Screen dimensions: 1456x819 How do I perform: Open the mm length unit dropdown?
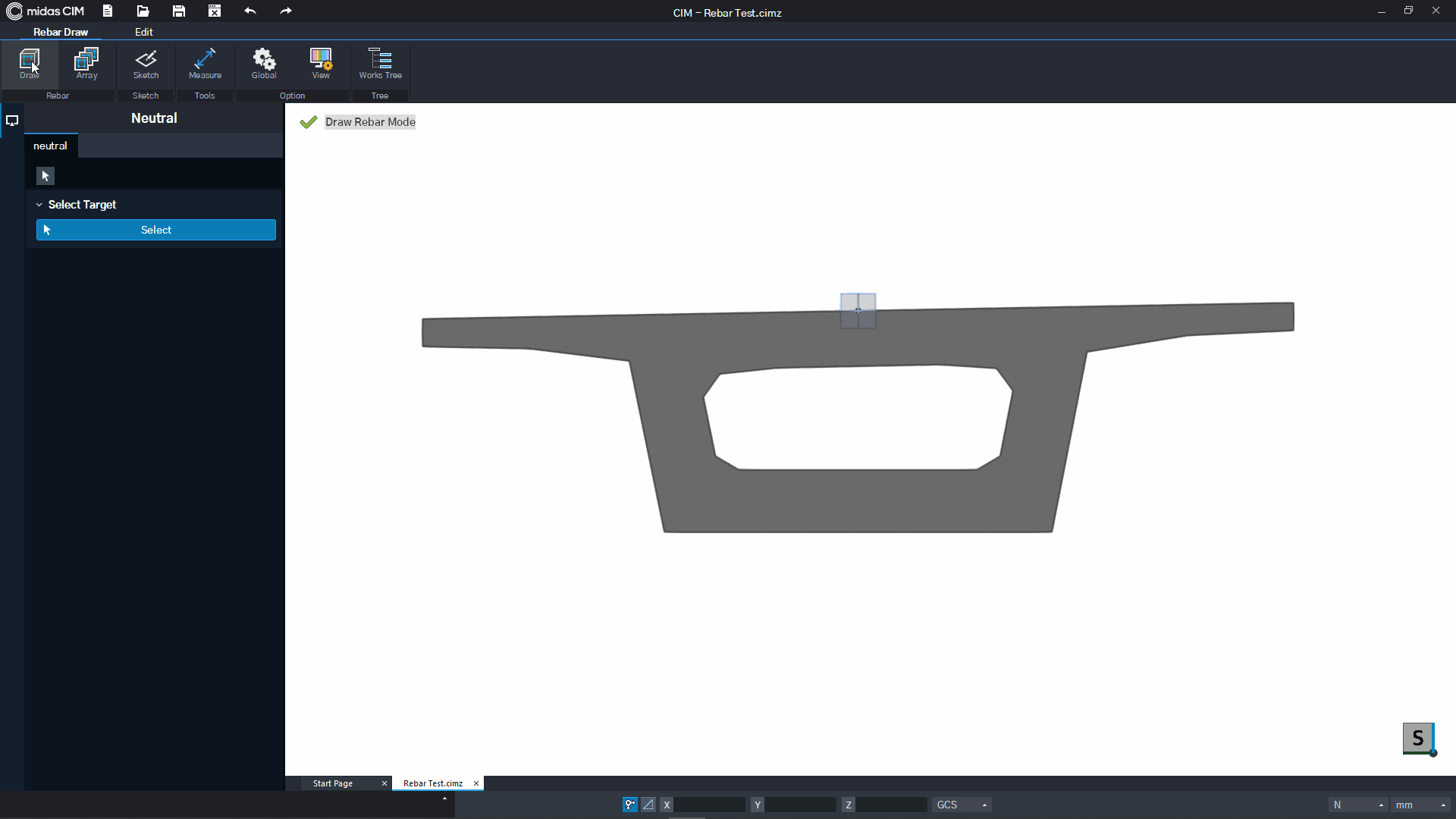coord(1420,805)
